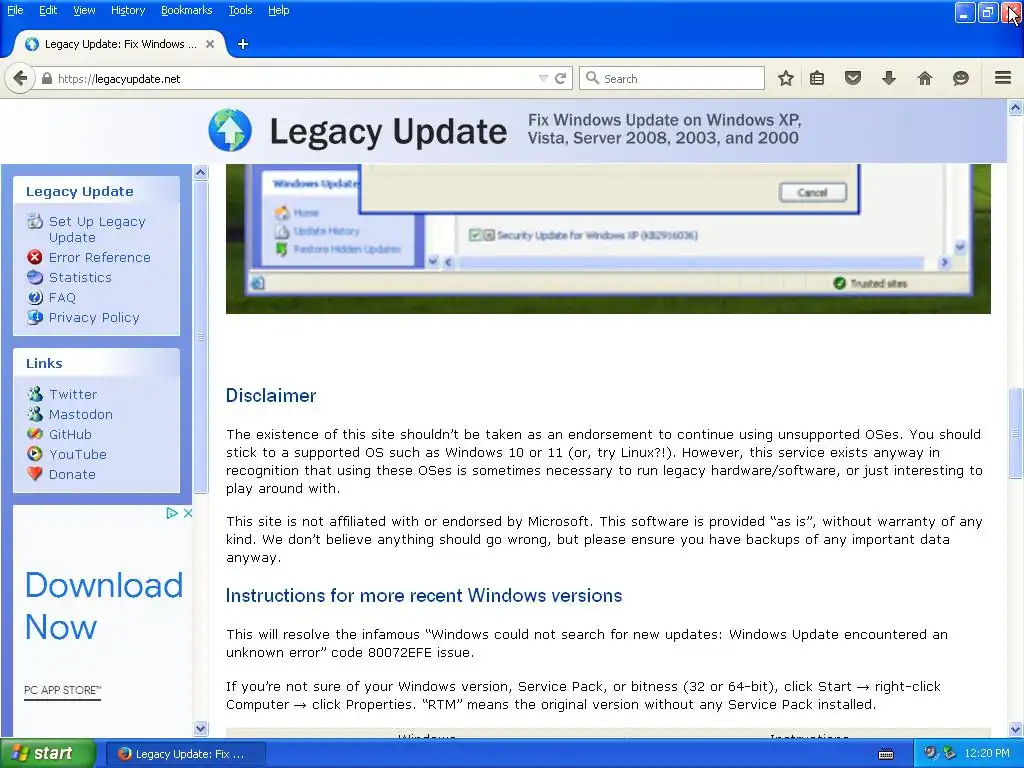Bookmark this page with the star icon
Viewport: 1024px width, 768px height.
click(x=786, y=78)
